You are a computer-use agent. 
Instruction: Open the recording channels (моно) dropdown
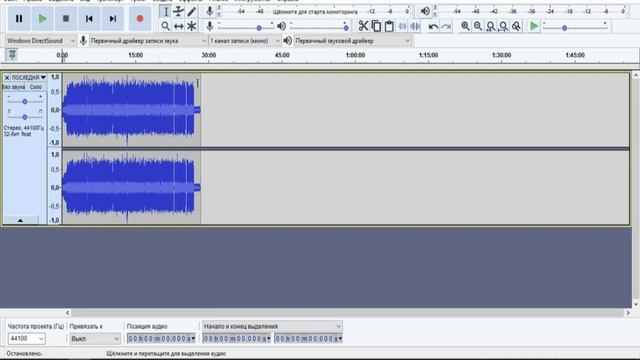tap(245, 41)
